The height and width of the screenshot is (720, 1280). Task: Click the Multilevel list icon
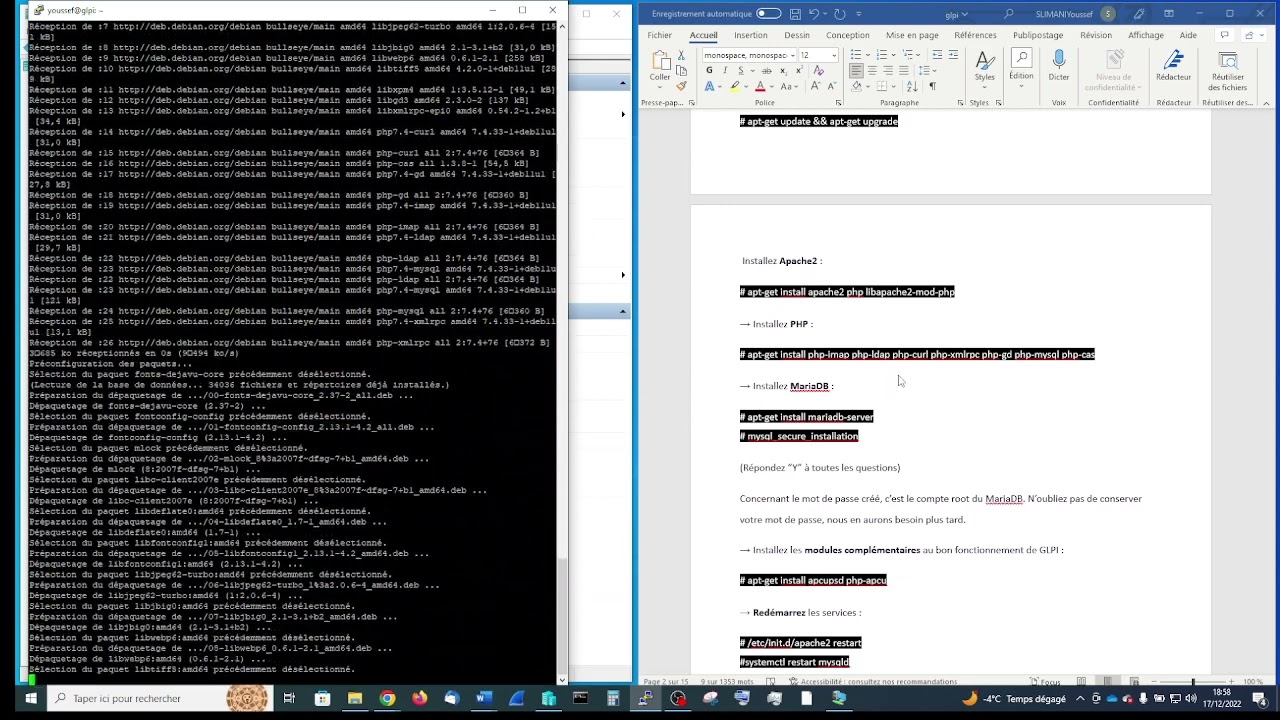coord(908,55)
